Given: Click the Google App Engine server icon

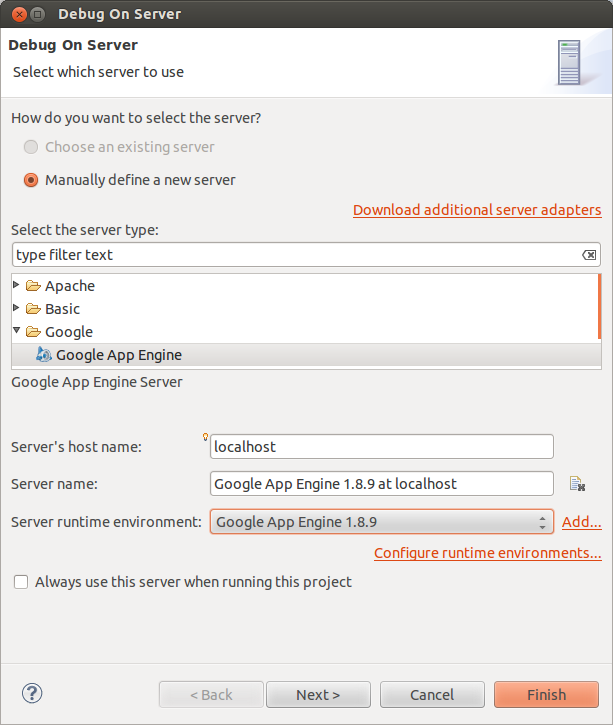Looking at the screenshot, I should (44, 354).
